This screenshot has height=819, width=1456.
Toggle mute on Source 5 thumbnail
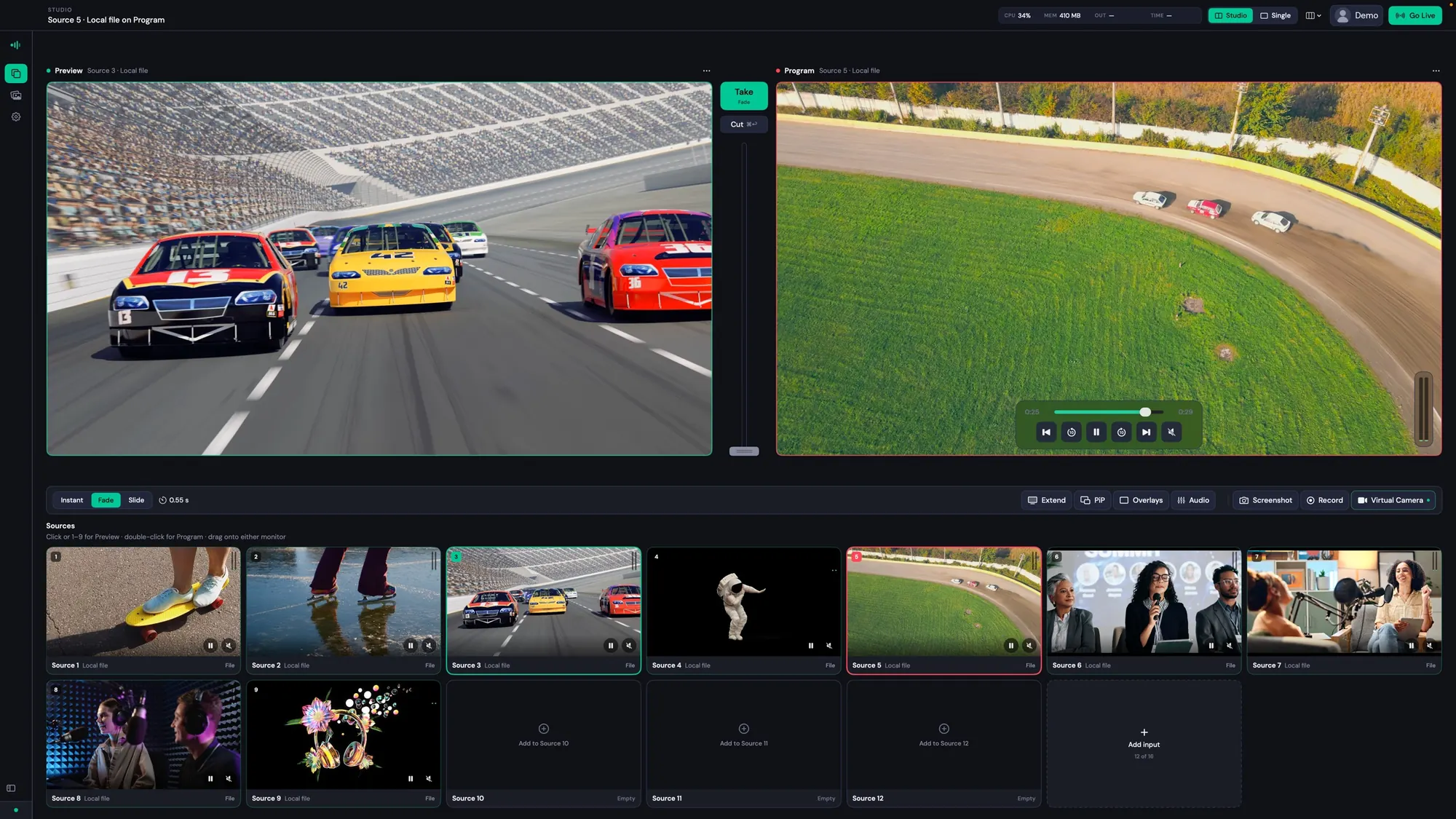point(1029,646)
